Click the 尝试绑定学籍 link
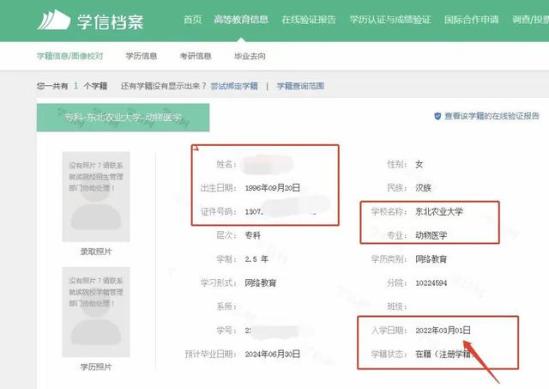Viewport: 549px width, 389px height. (234, 86)
